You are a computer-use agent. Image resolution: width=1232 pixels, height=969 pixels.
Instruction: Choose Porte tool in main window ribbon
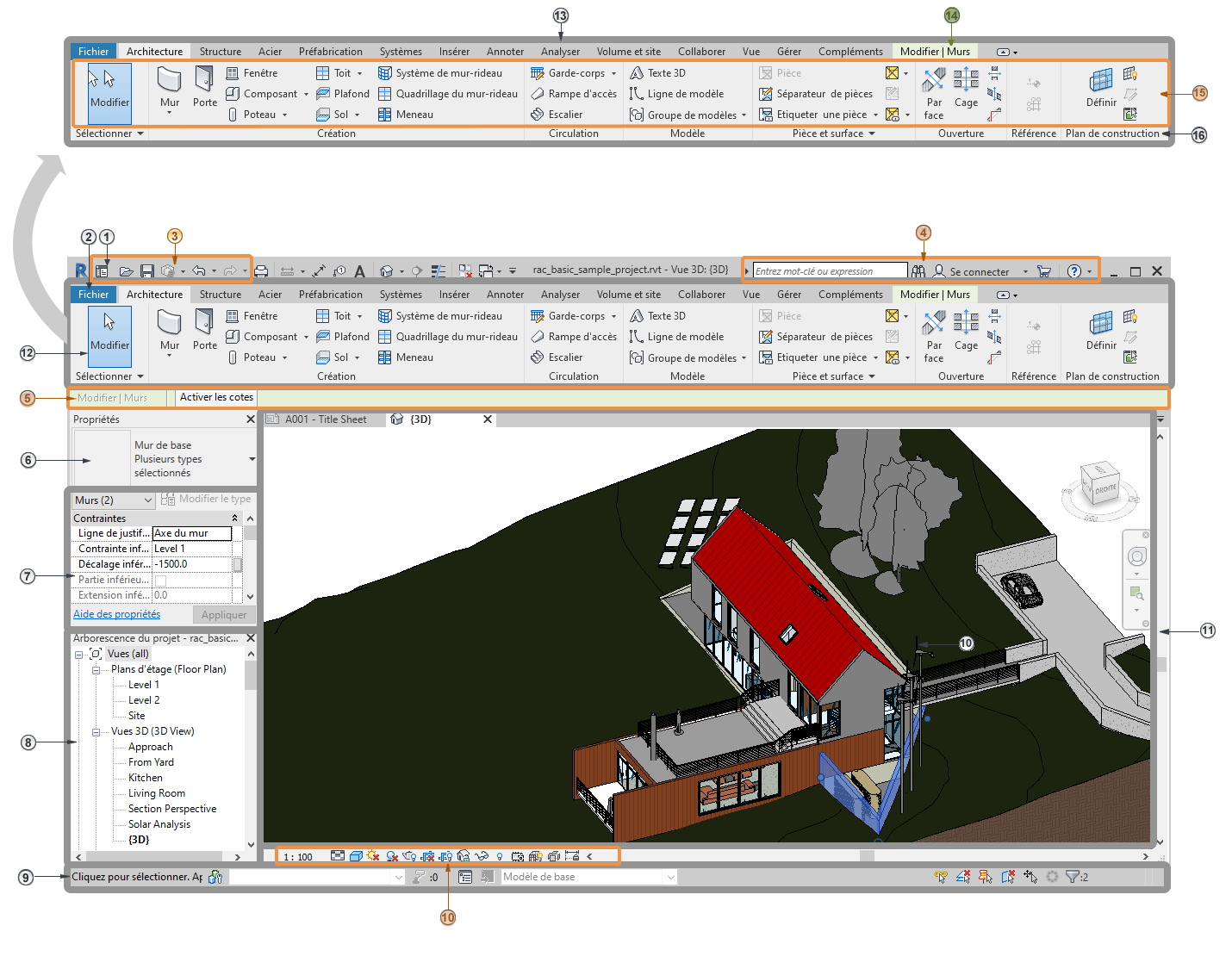point(205,331)
